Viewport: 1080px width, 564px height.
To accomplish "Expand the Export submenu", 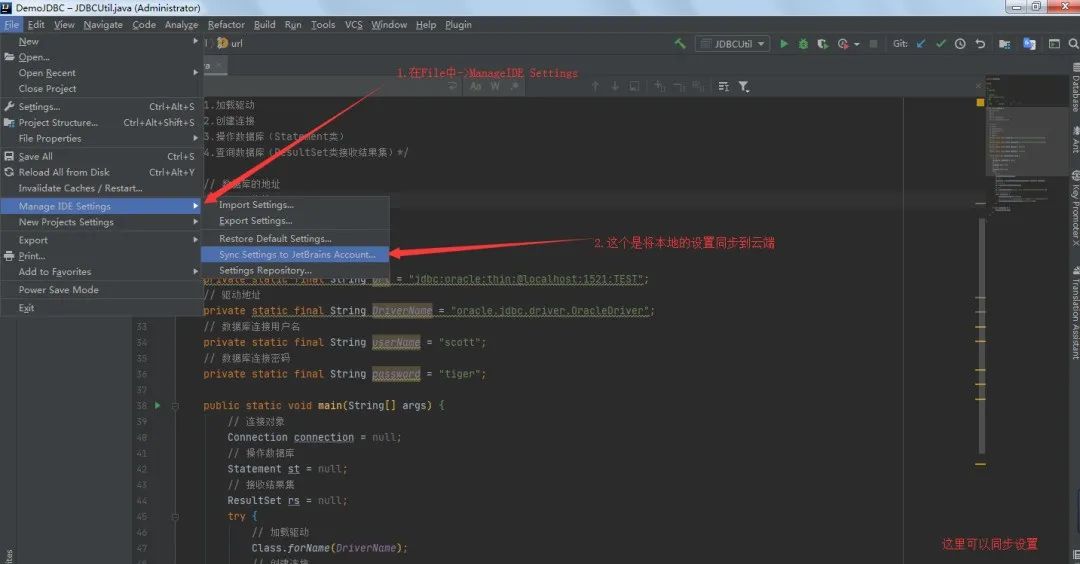I will coord(101,240).
